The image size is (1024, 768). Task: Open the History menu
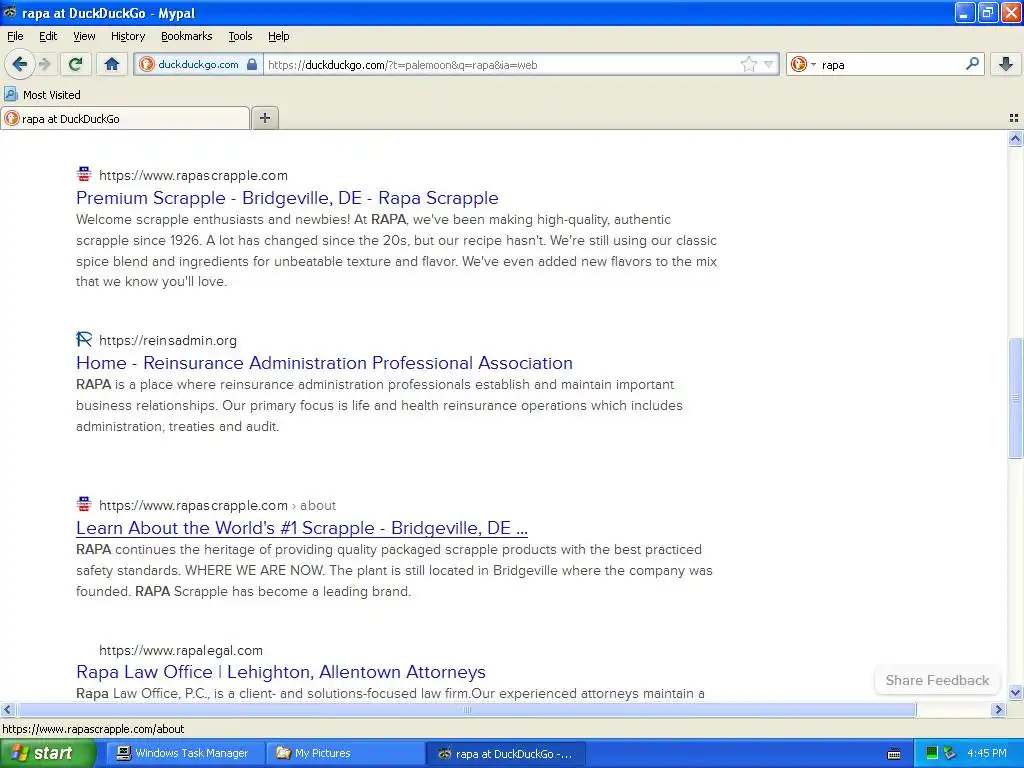pos(127,36)
